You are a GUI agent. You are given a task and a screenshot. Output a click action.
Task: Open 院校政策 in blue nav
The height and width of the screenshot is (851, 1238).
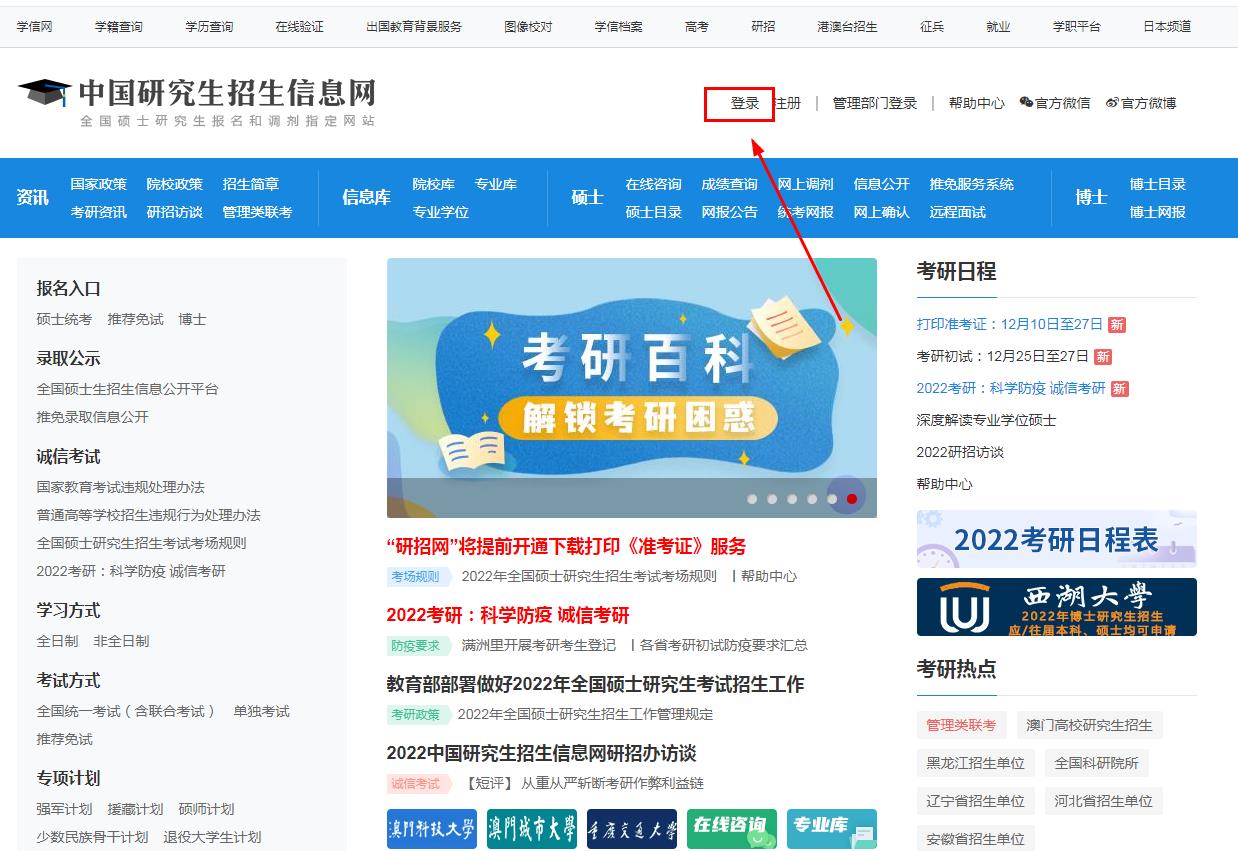pyautogui.click(x=175, y=184)
